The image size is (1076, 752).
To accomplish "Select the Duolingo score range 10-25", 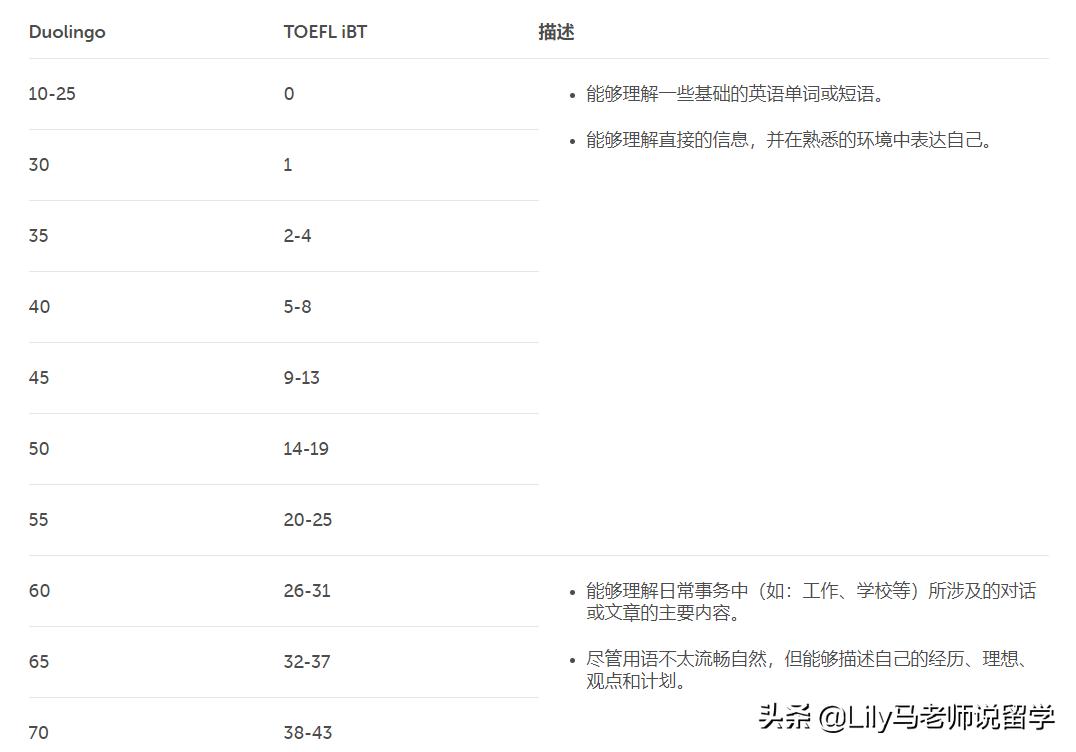I will pyautogui.click(x=52, y=94).
